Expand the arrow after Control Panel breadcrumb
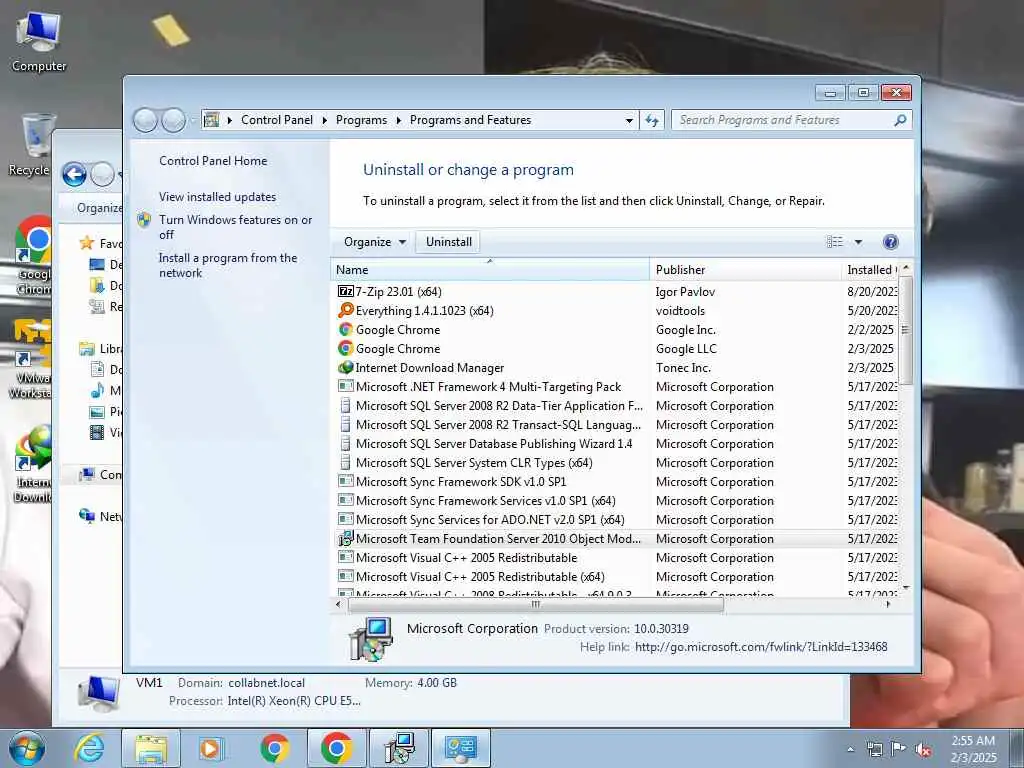This screenshot has height=768, width=1024. [325, 120]
